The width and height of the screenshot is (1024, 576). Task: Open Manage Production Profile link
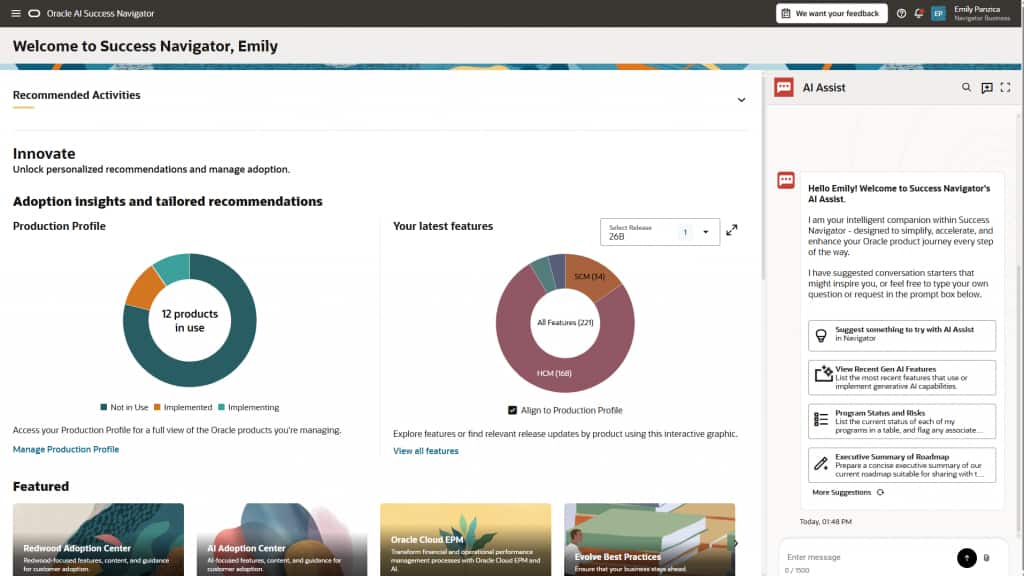click(x=66, y=449)
